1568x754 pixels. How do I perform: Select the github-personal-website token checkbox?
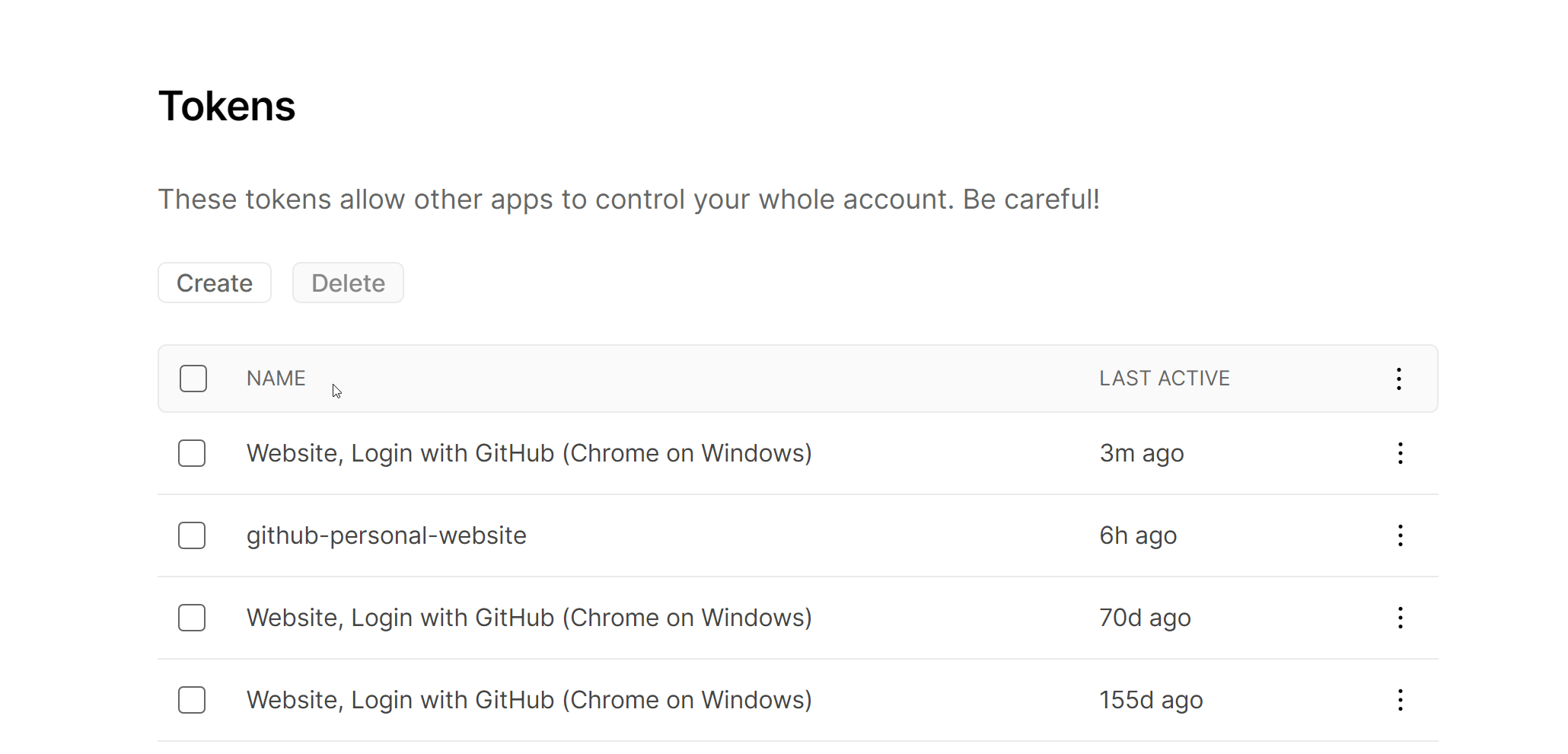point(192,535)
